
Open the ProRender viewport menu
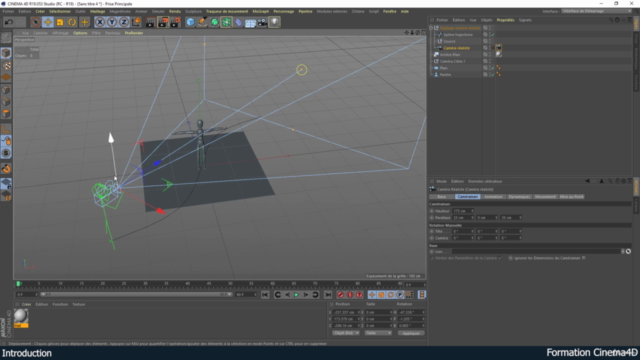tap(134, 33)
